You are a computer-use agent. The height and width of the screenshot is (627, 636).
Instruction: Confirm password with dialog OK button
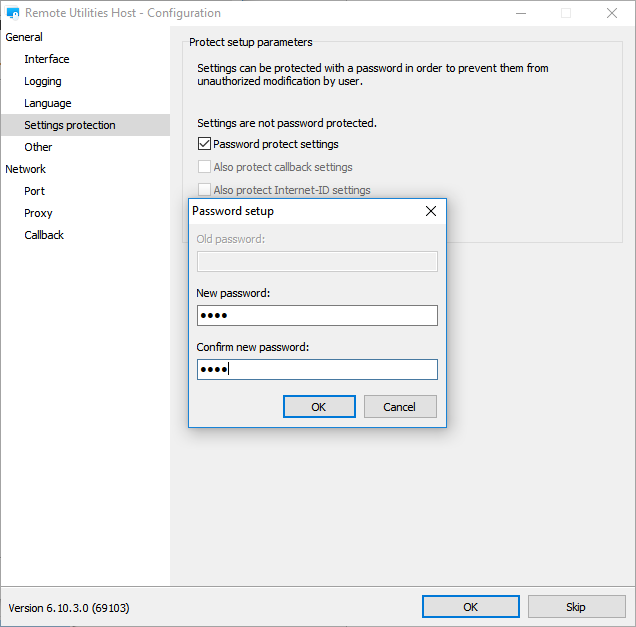tap(319, 406)
